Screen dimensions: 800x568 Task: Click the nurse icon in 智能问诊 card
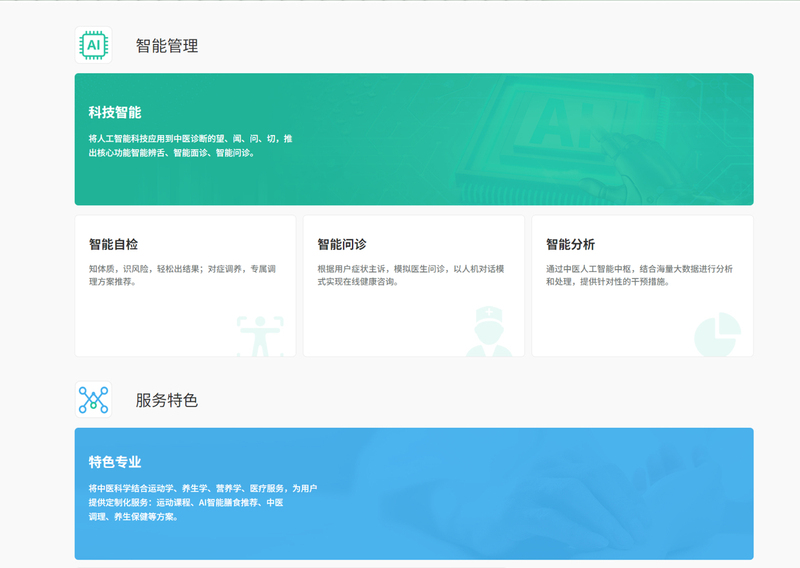tap(489, 331)
